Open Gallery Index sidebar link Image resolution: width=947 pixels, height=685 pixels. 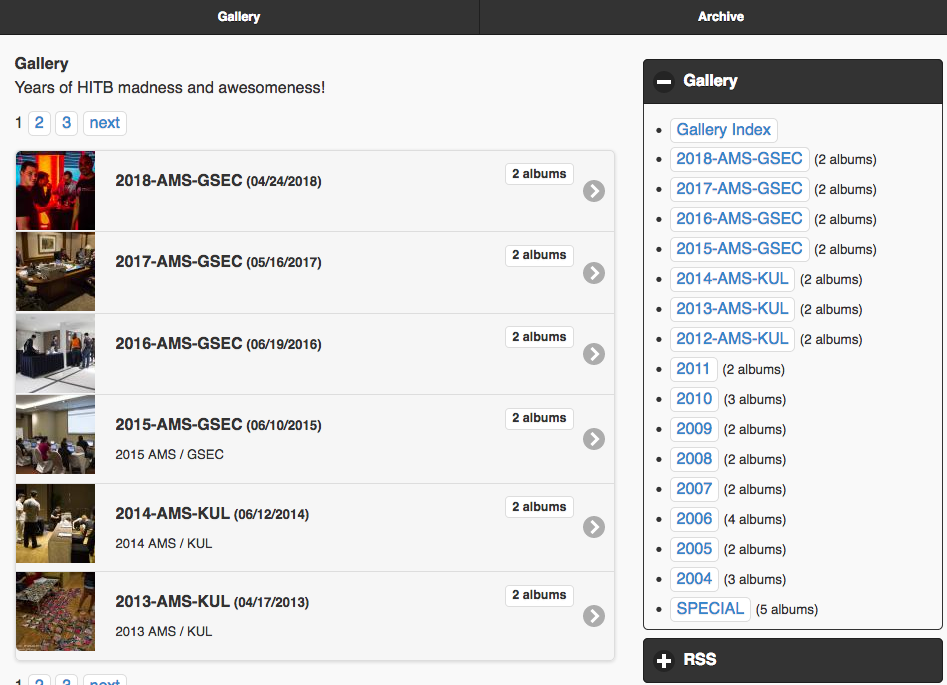pos(723,130)
